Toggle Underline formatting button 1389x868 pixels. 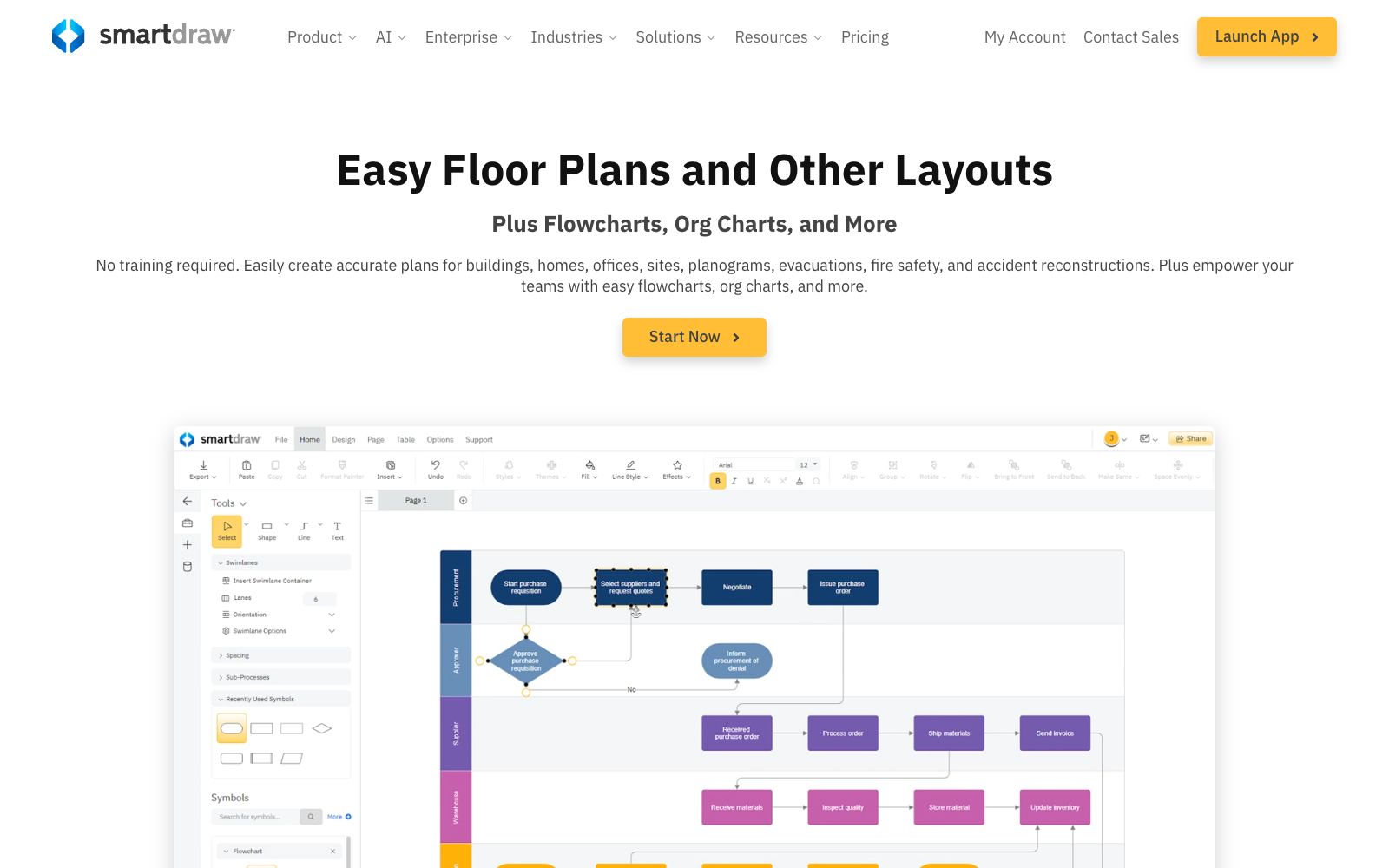[x=751, y=481]
